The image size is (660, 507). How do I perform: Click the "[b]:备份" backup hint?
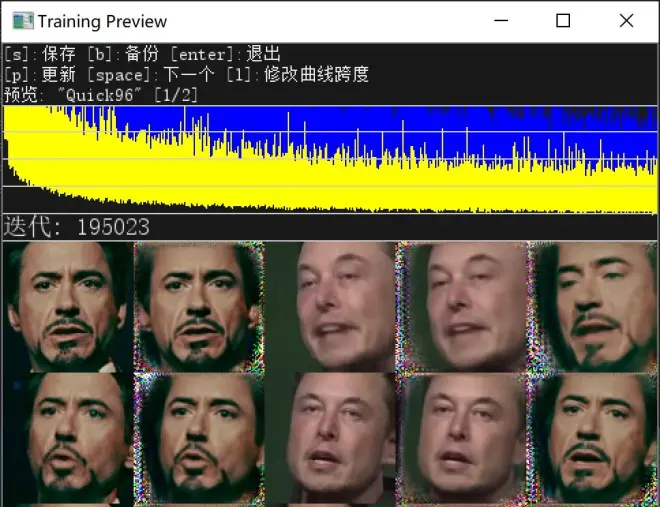123,54
